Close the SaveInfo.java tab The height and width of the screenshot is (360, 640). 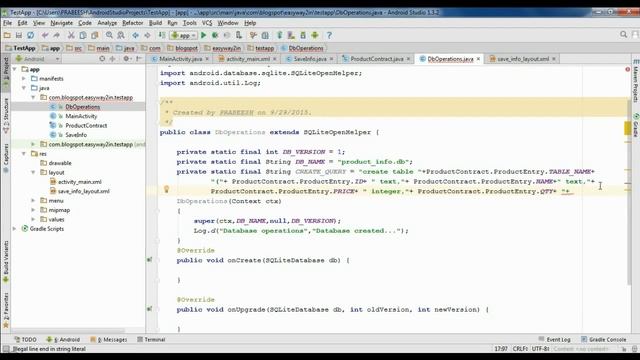[x=331, y=59]
